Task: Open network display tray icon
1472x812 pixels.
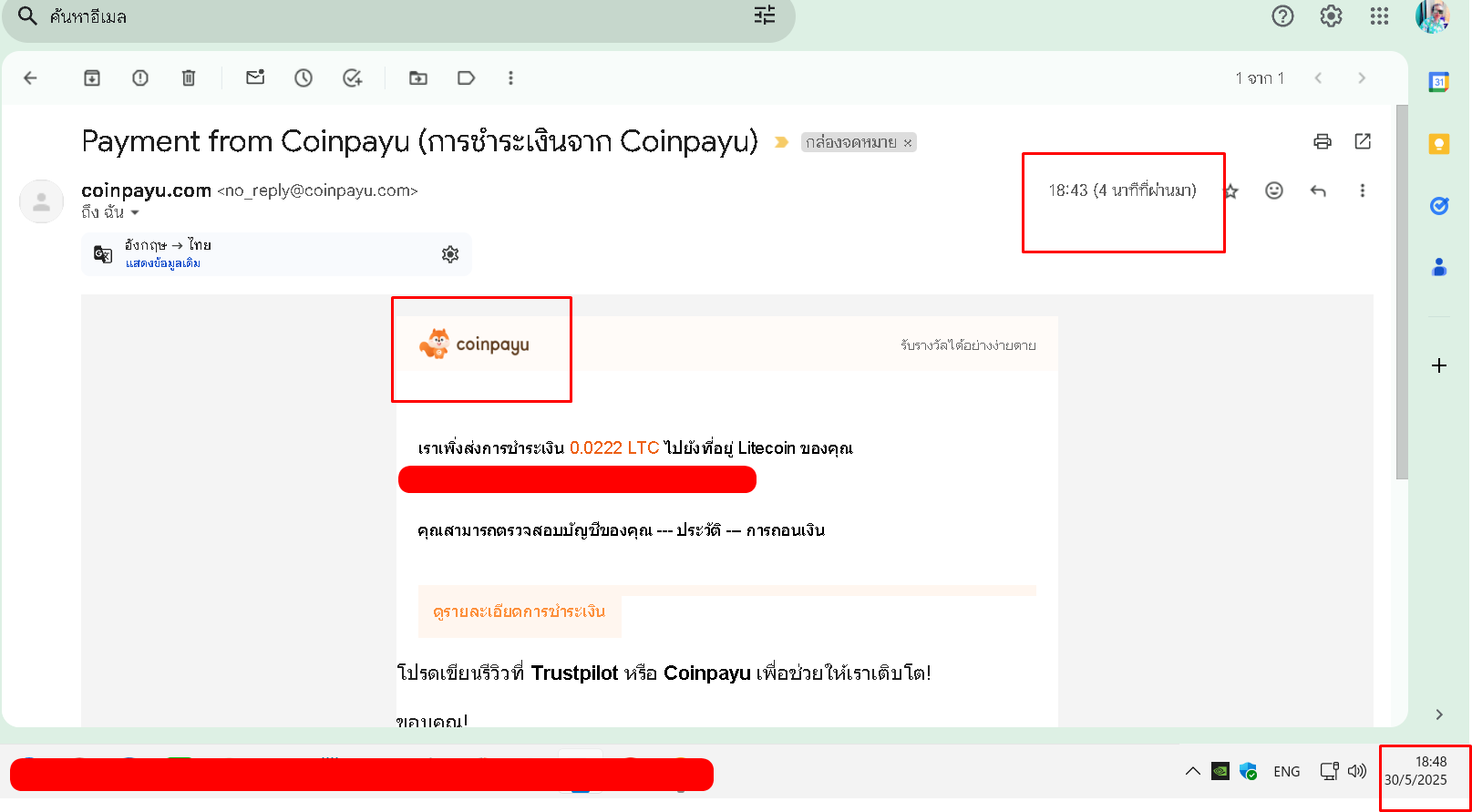Action: (1329, 771)
